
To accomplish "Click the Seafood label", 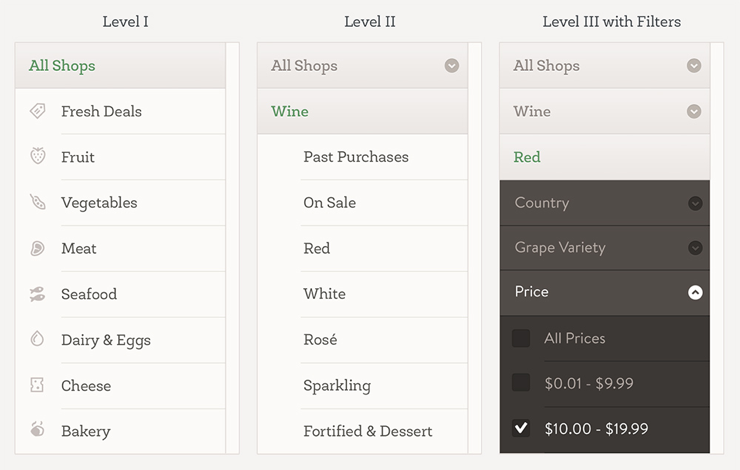I will click(x=89, y=294).
